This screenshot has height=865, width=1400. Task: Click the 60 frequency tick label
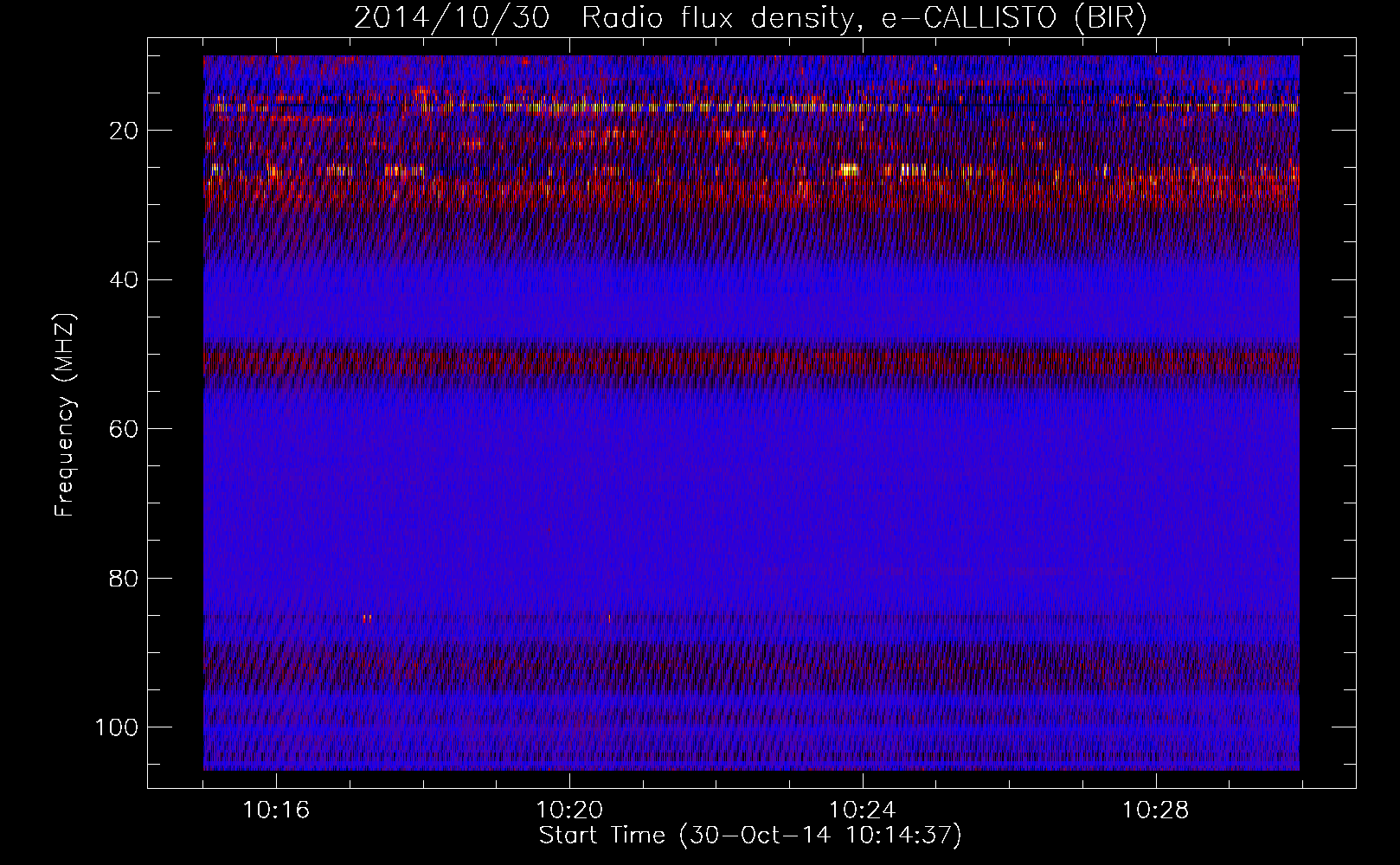124,429
